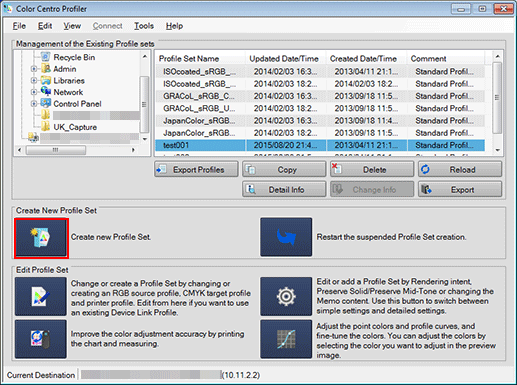Expand the Libraries tree node

(x=34, y=81)
